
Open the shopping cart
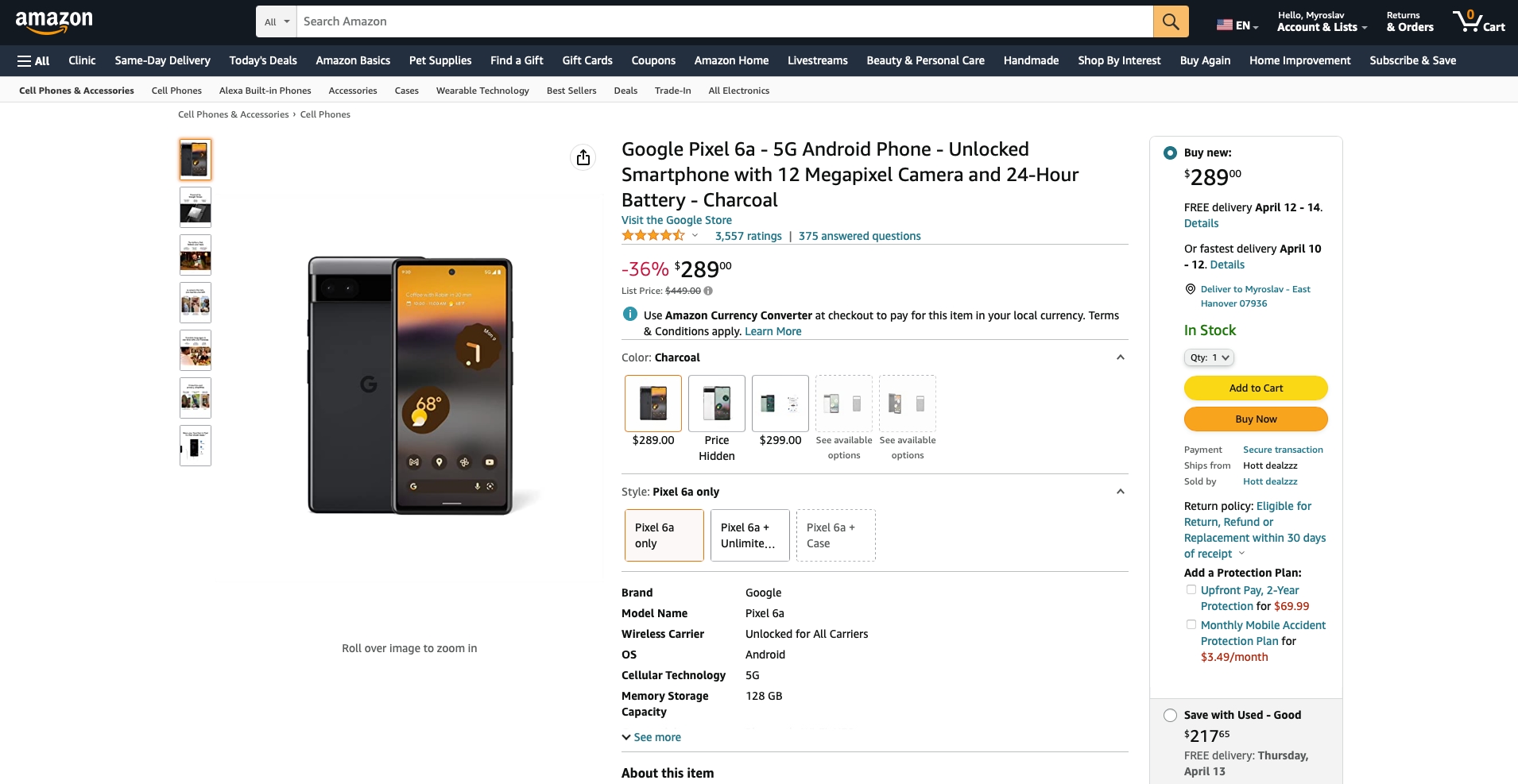point(1478,21)
